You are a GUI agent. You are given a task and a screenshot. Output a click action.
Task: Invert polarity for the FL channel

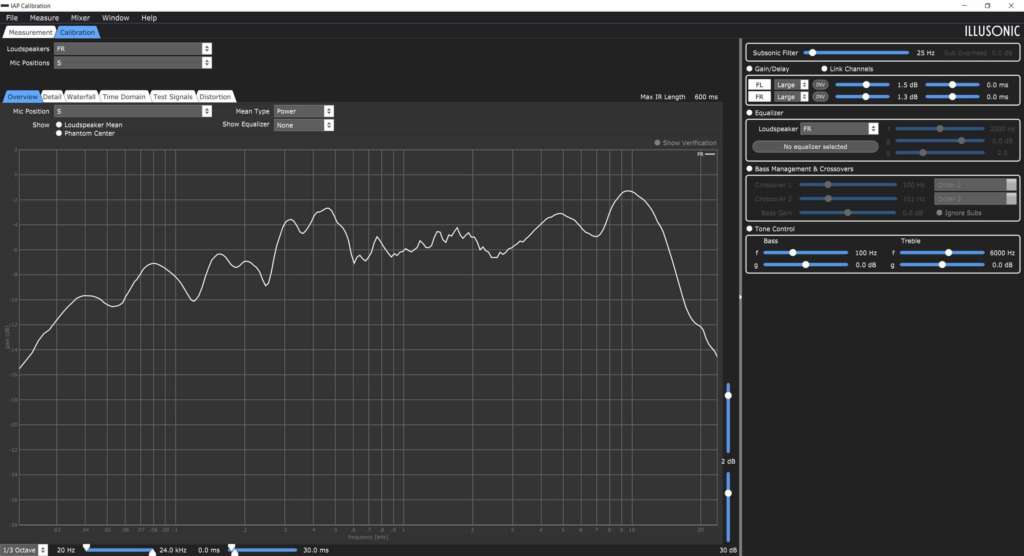820,85
